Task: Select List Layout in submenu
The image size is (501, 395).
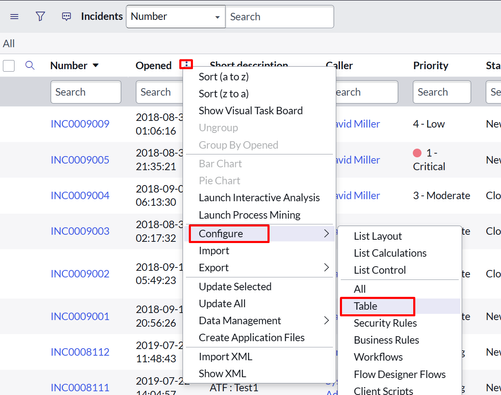Action: 378,236
